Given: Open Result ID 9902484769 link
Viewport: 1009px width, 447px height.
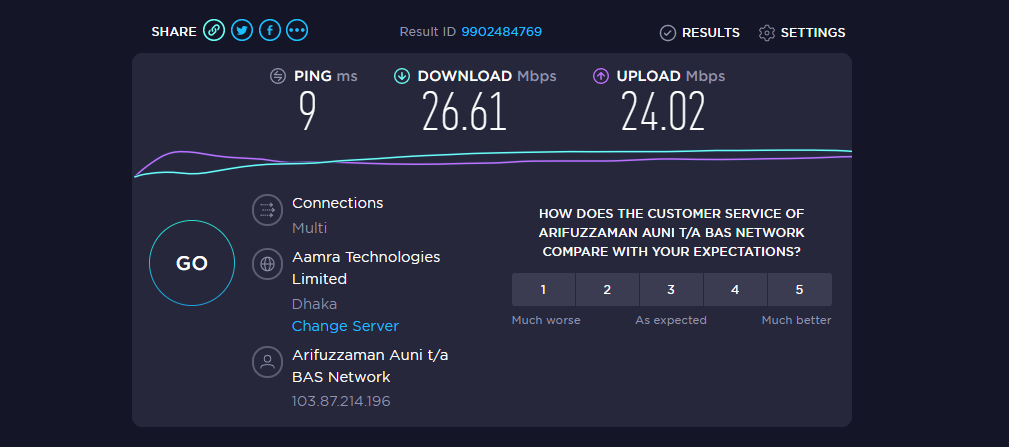Looking at the screenshot, I should click(x=501, y=32).
